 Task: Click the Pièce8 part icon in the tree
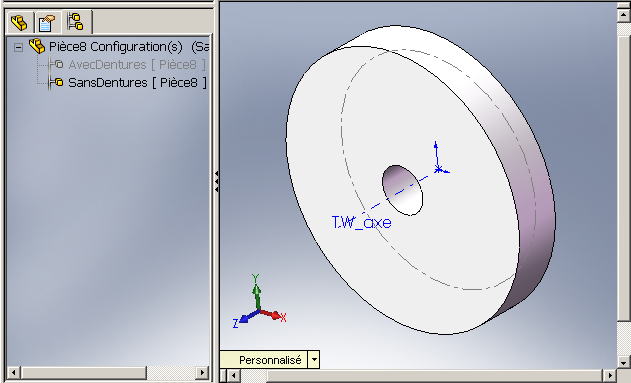click(x=37, y=46)
